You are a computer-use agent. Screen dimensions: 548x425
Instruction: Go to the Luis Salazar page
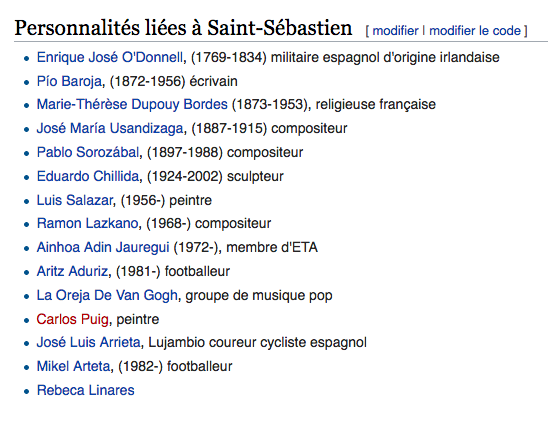tap(75, 200)
